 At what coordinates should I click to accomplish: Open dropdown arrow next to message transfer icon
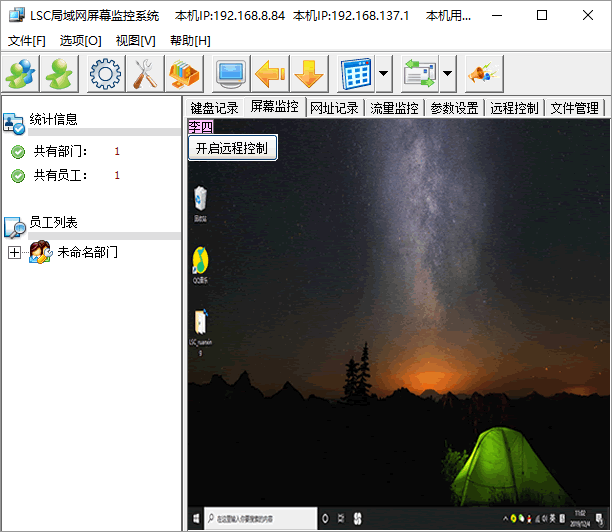click(x=448, y=73)
